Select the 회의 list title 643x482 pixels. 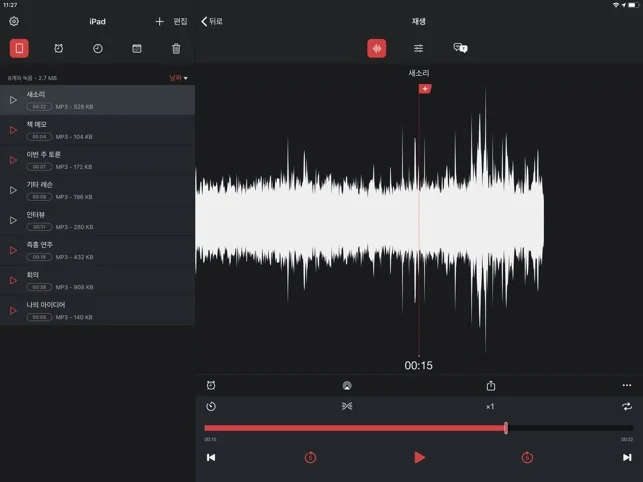(32, 275)
